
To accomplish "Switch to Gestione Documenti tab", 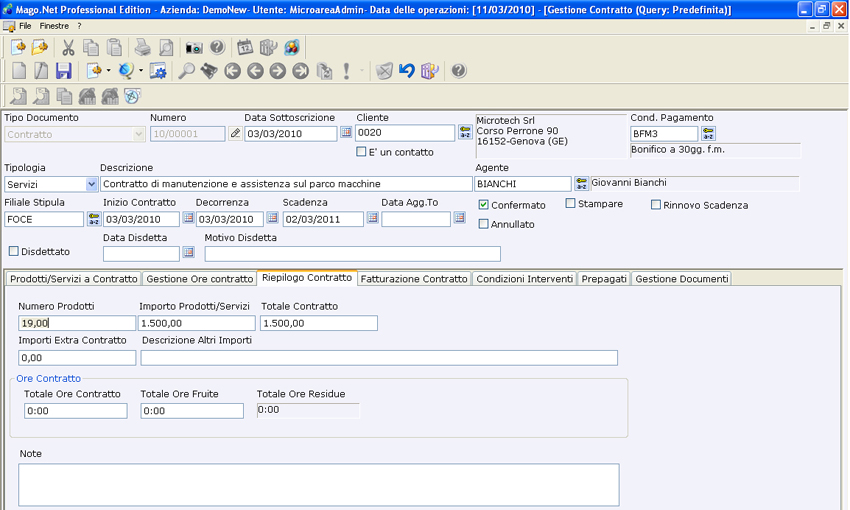I will [x=681, y=279].
